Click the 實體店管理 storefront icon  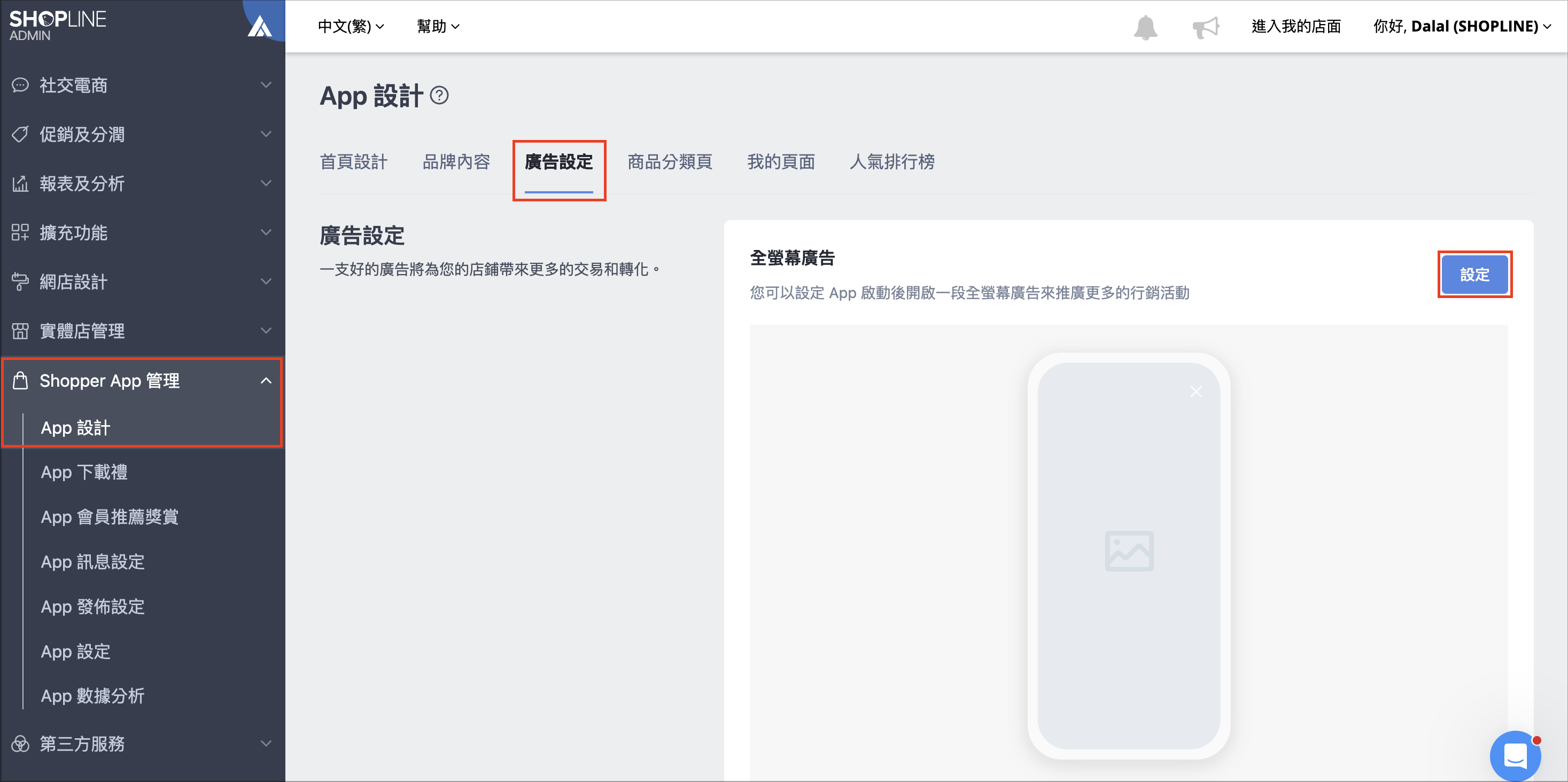tap(20, 331)
